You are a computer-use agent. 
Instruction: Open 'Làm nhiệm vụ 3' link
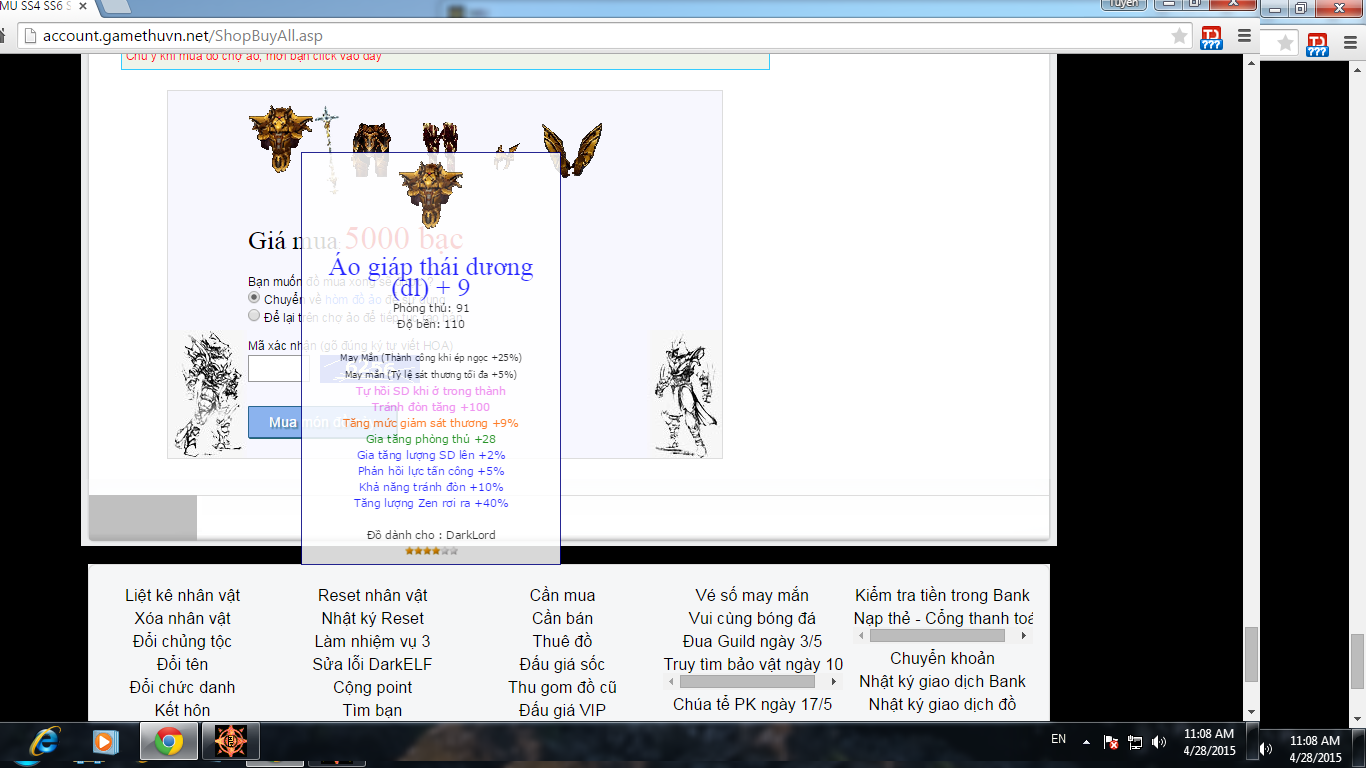coord(373,641)
